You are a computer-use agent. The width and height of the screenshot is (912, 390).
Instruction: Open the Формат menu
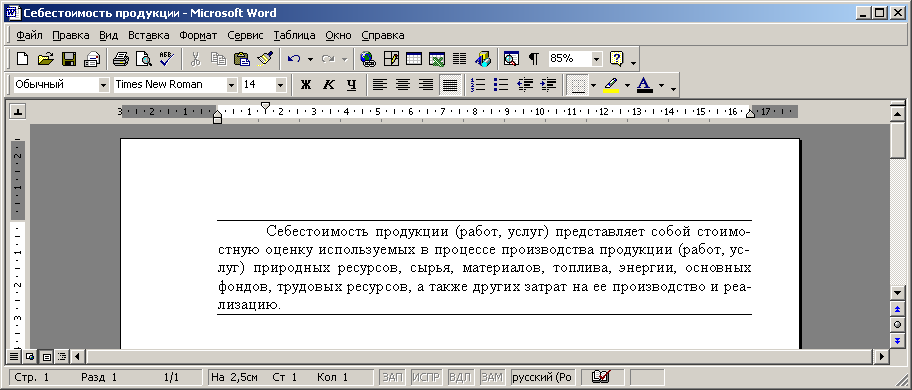click(198, 35)
